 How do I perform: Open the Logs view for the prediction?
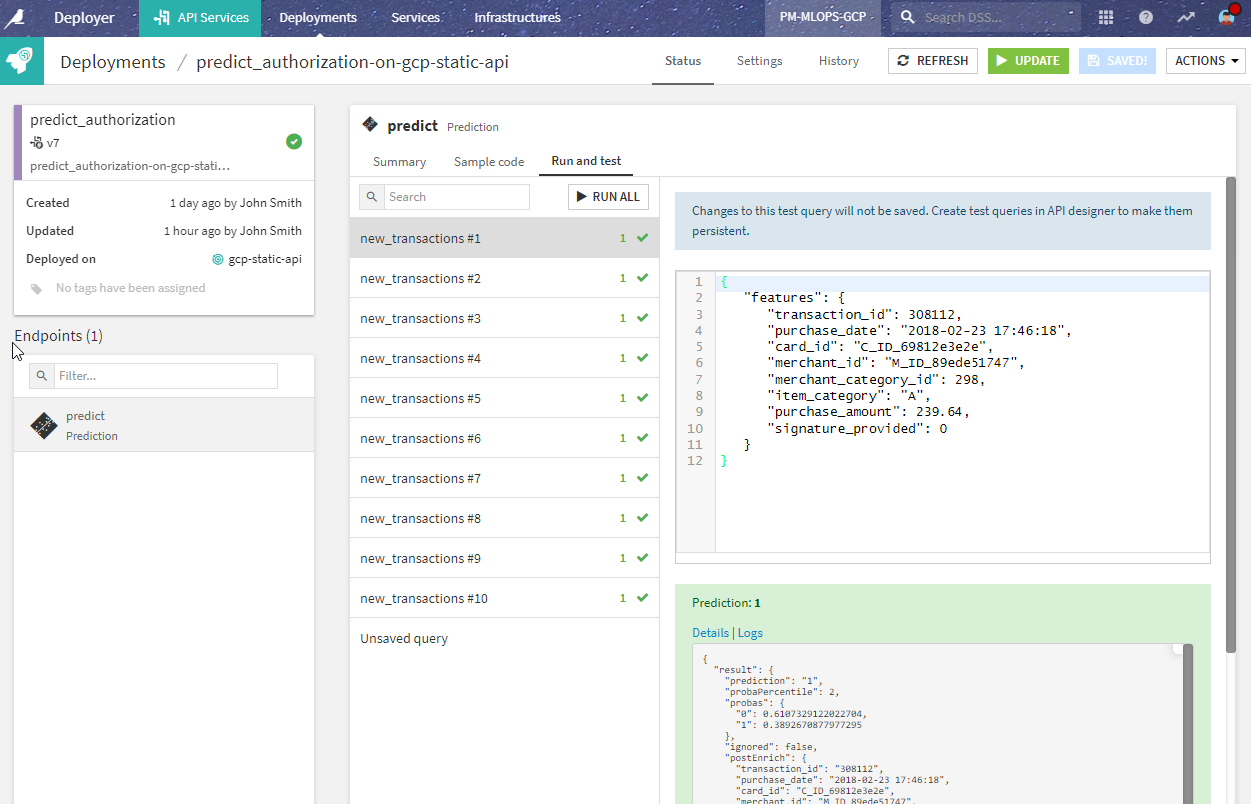pos(750,632)
